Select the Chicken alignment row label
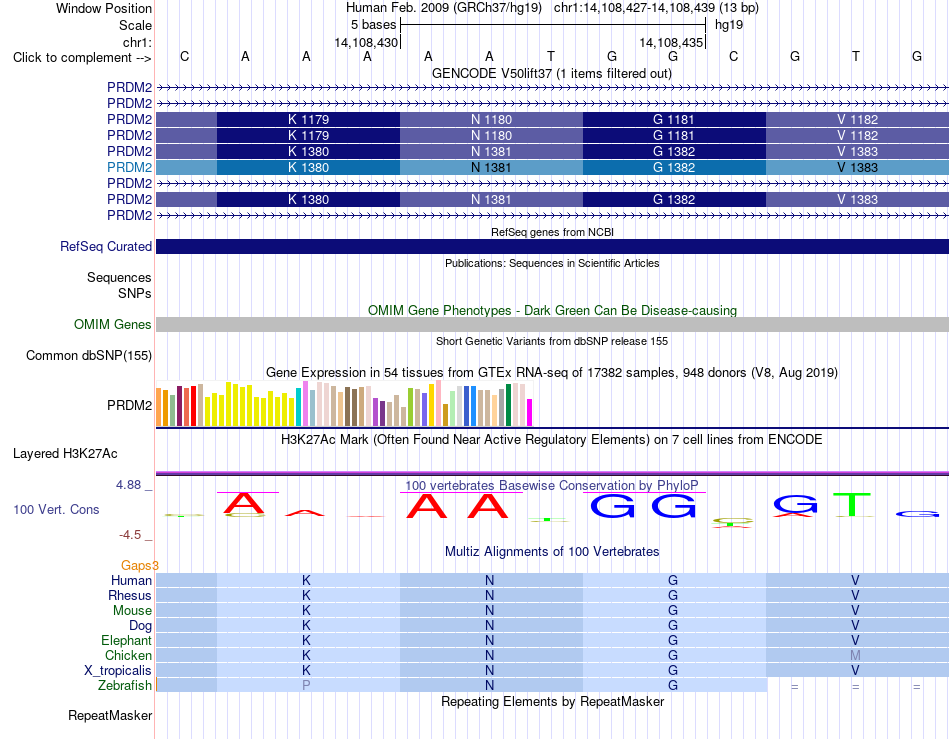Image resolution: width=950 pixels, height=739 pixels. coord(128,655)
